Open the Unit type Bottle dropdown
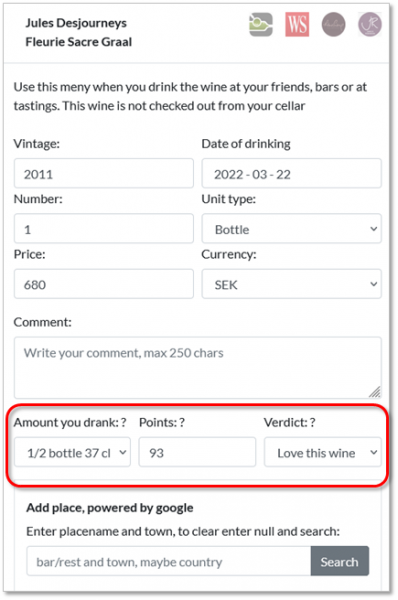This screenshot has height=600, width=398. pos(292,229)
